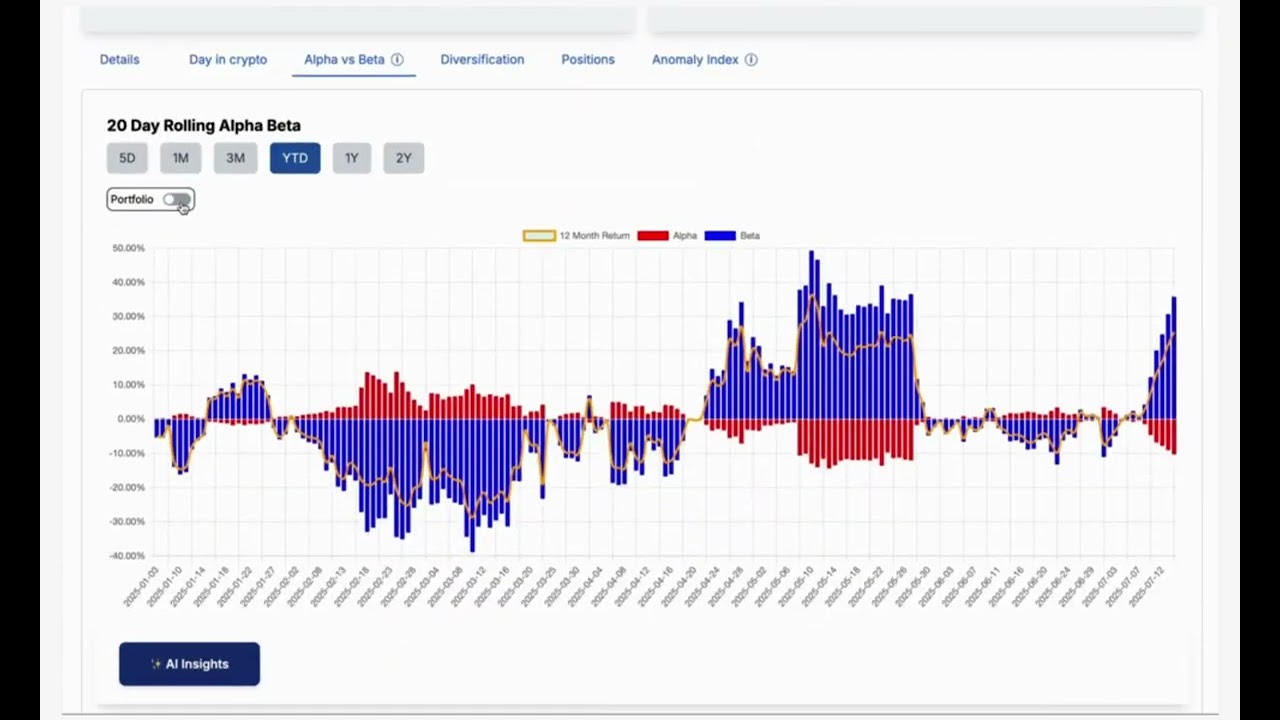Click the 2025-07-12 x-axis date label
This screenshot has width=1280, height=720.
pos(1147,585)
